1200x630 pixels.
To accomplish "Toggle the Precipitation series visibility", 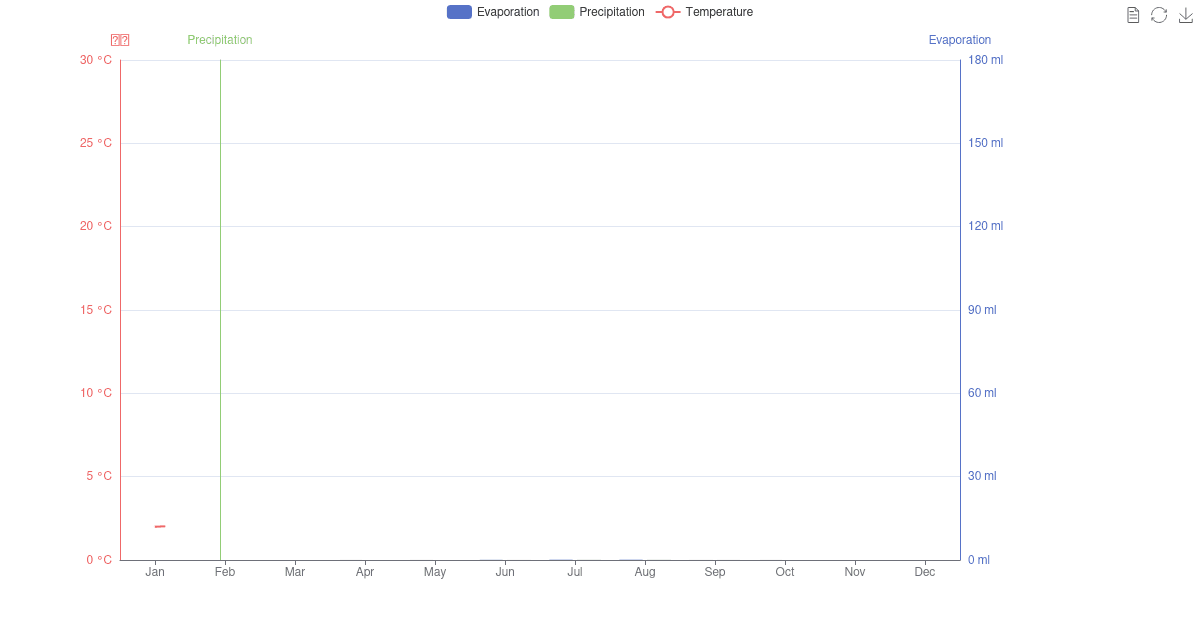I will coord(597,11).
